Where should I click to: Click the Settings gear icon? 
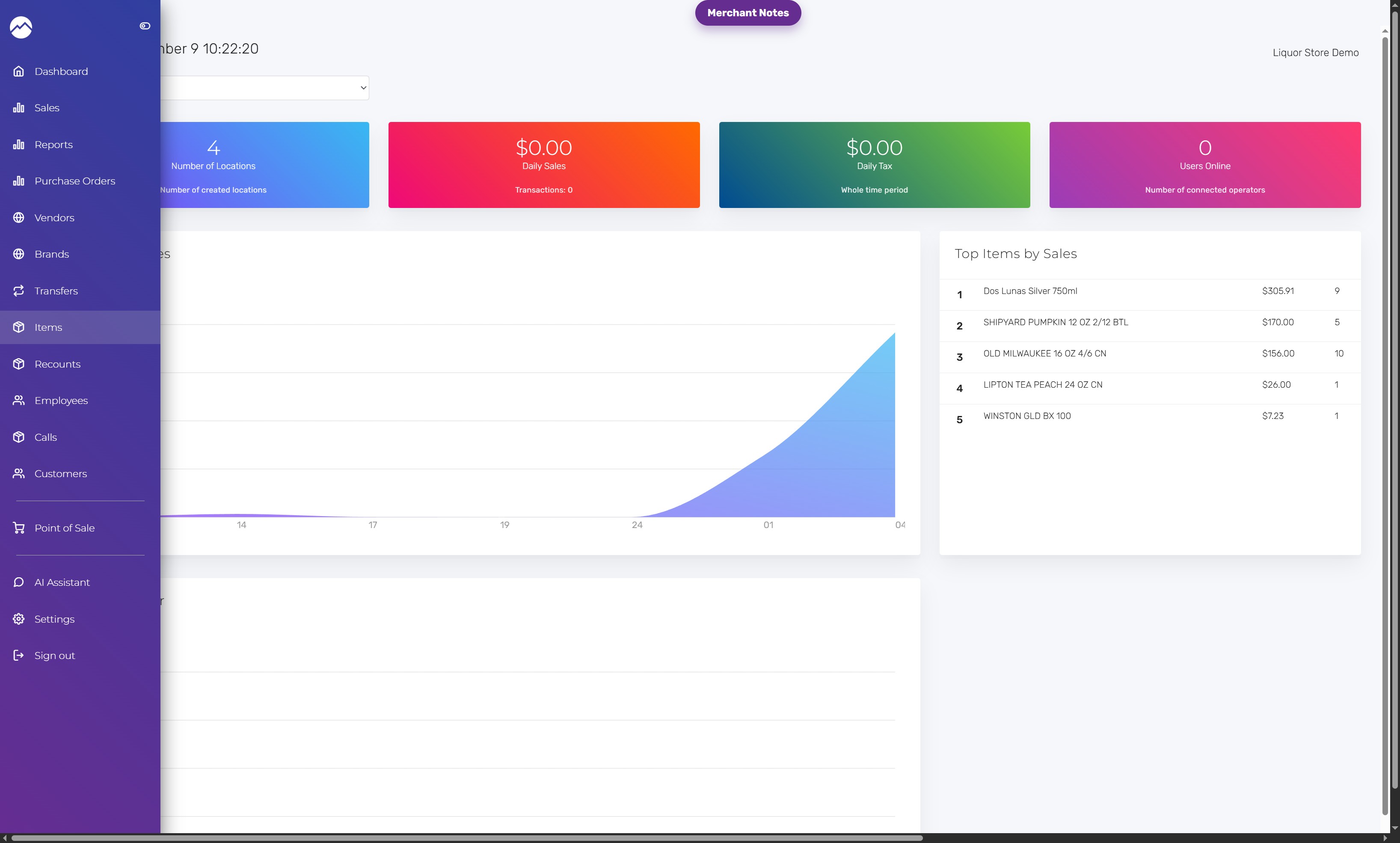19,619
